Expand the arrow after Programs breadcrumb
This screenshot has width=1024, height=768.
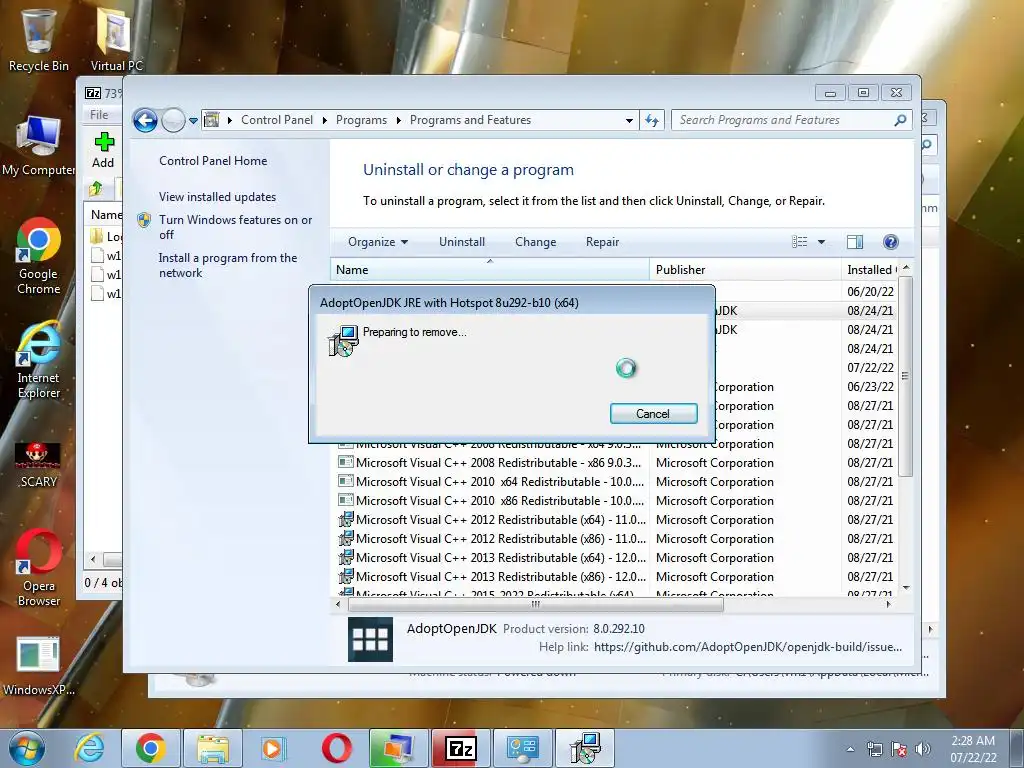tap(398, 120)
